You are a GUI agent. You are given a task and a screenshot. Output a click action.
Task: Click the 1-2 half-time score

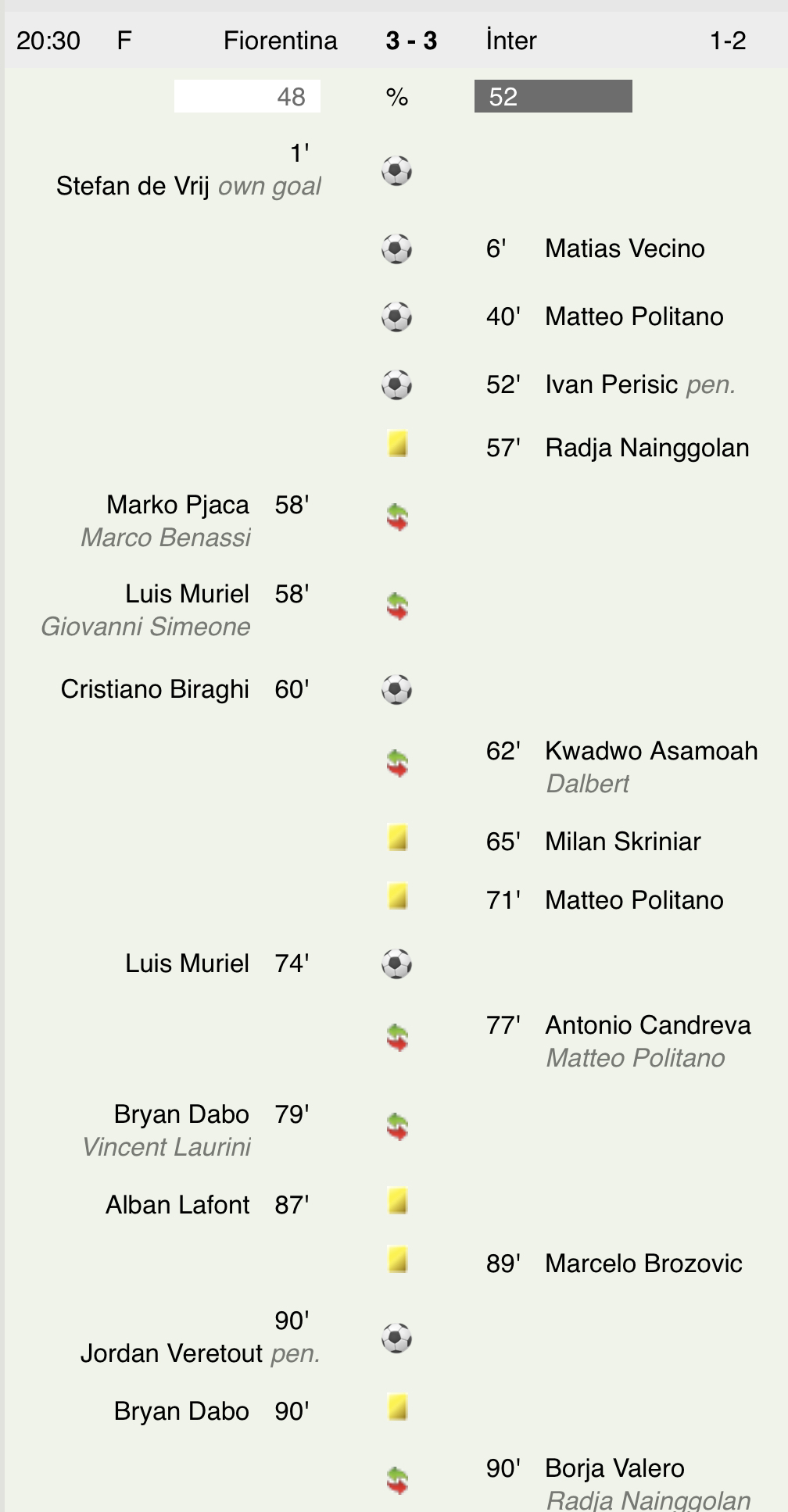pyautogui.click(x=727, y=41)
